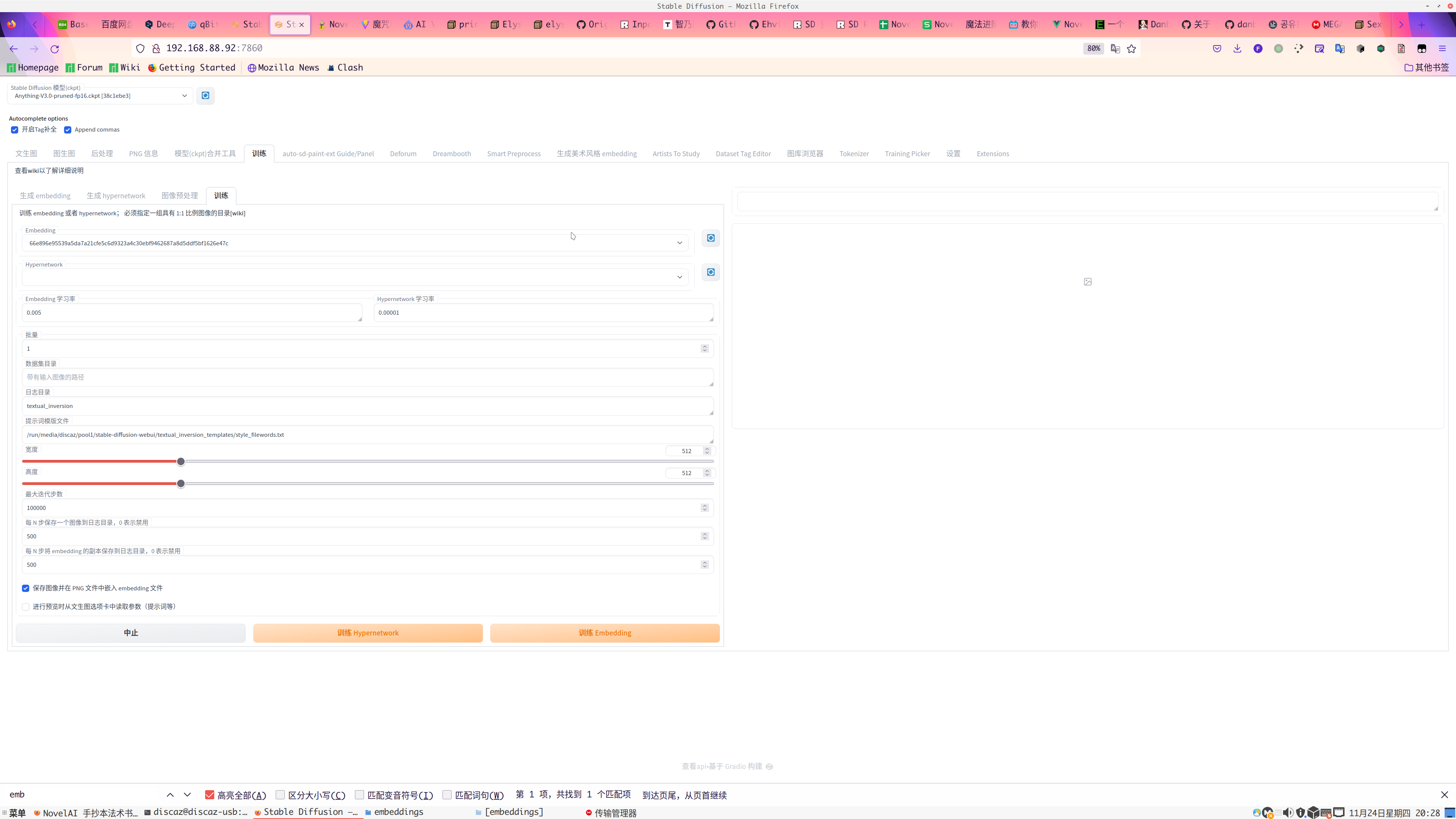Open the 生成 hypernetwork sub-tab
Viewport: 1456px width, 819px height.
coord(116,196)
